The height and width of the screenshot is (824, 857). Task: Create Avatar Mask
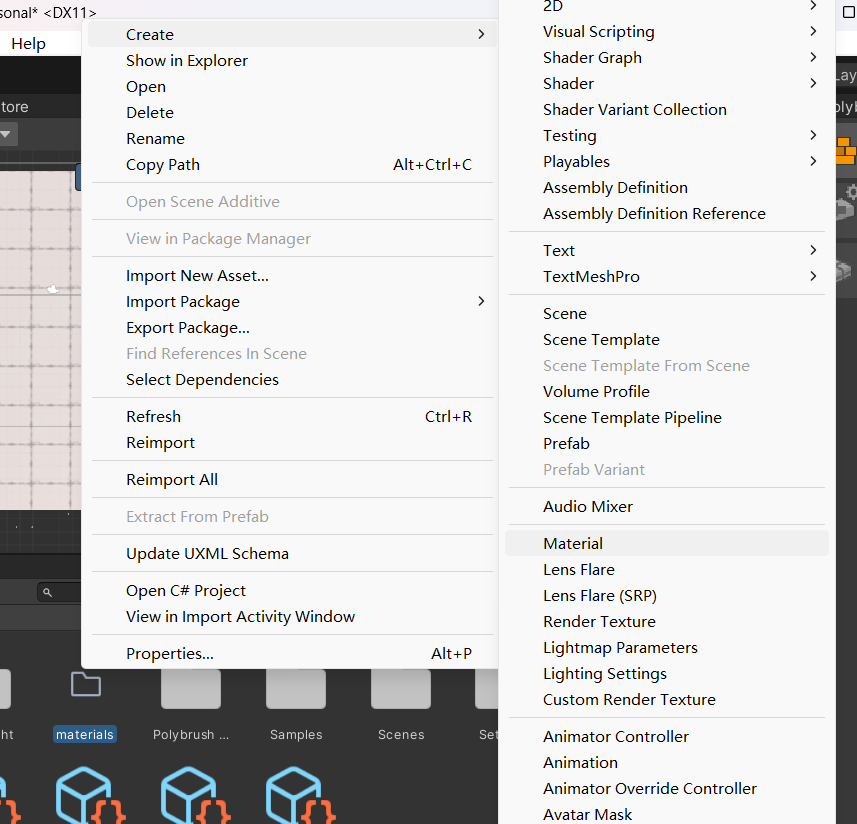667,814
